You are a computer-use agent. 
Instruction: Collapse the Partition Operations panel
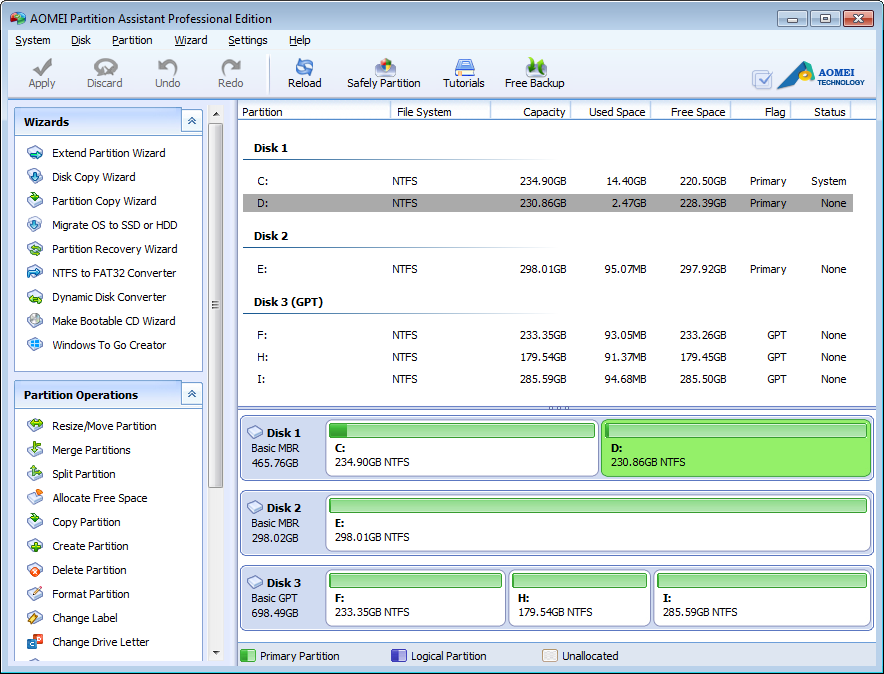[191, 394]
